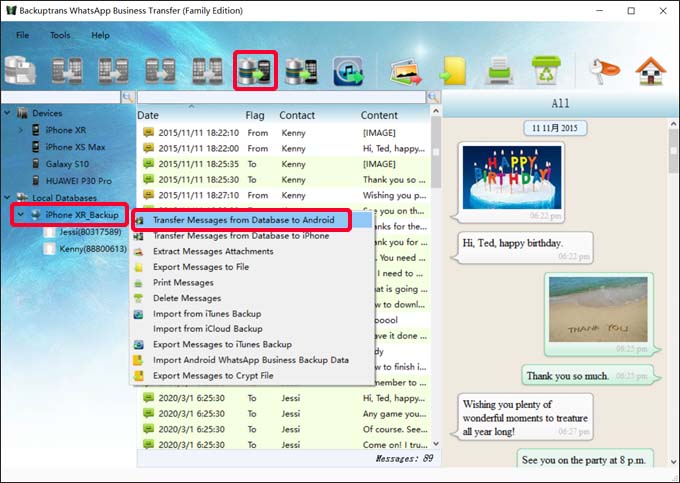Select message row 2015/11/11 18:27:10
Screen dimensions: 680x483
tap(284, 196)
